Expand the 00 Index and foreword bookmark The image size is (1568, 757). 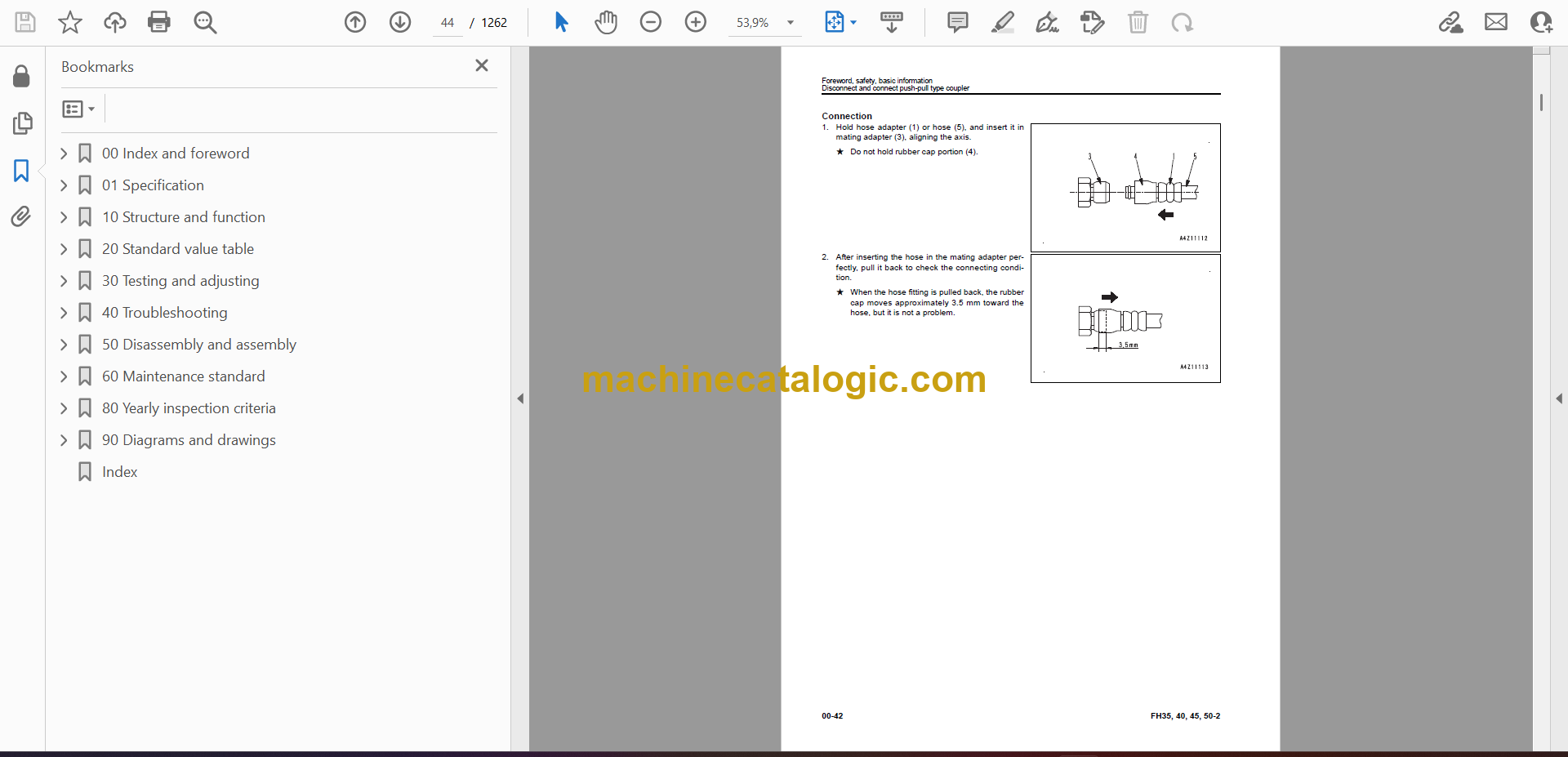(64, 154)
